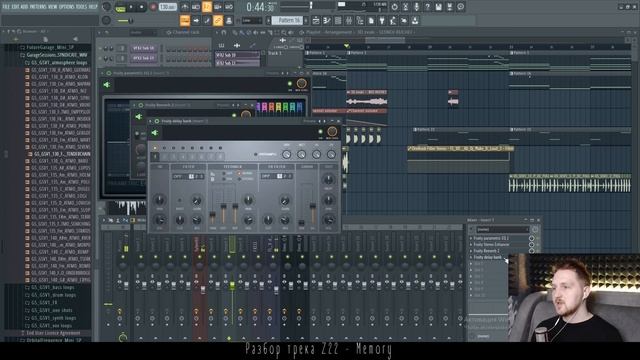Toggle blend recording icon
640x360 pixels.
pos(218,7)
